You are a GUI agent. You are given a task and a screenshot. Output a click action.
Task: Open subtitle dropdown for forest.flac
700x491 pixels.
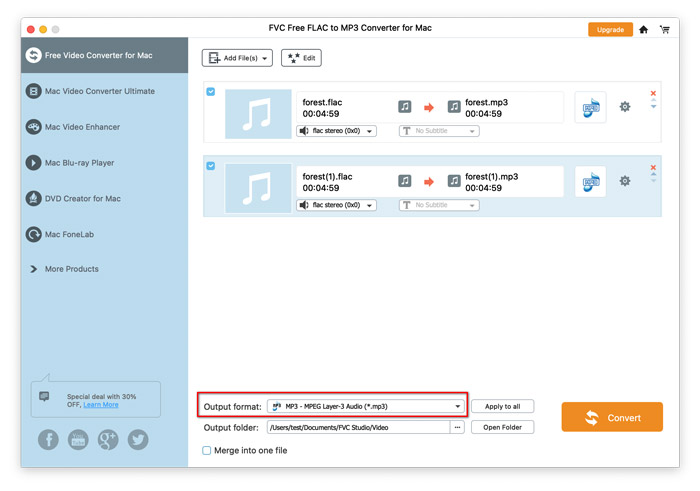tap(439, 131)
